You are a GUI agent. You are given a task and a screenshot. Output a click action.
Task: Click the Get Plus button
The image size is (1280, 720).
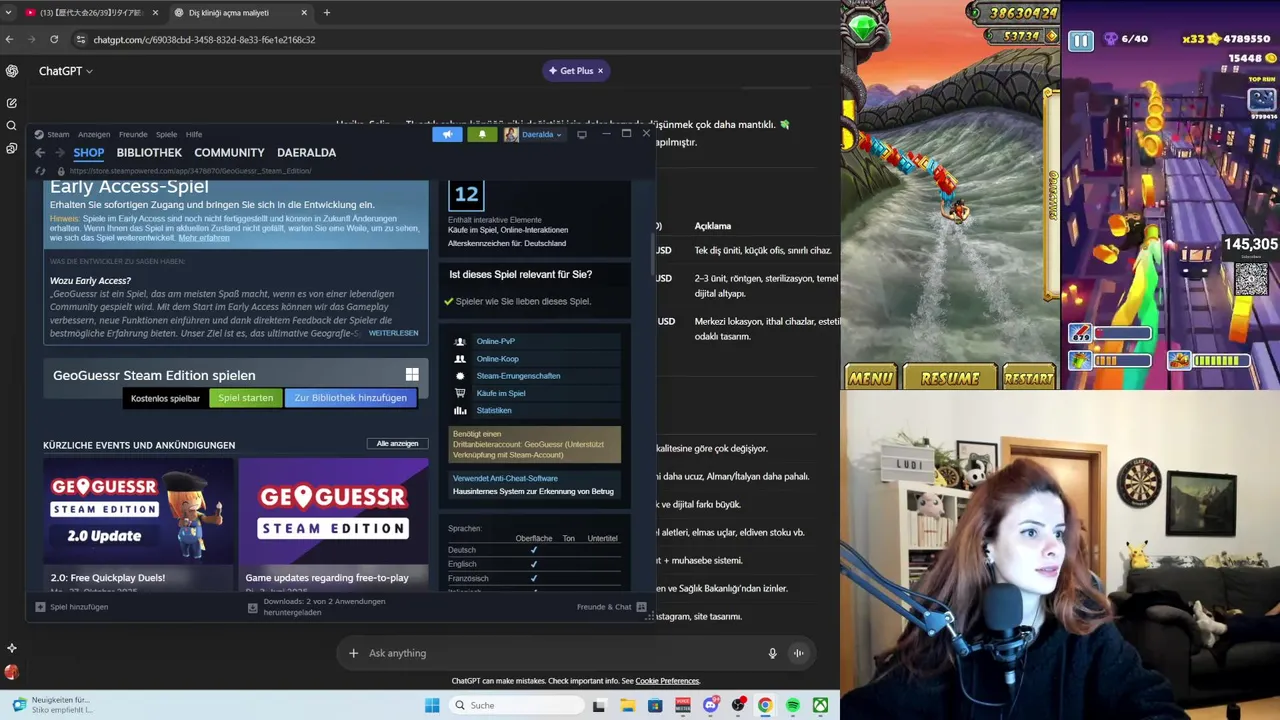pos(571,71)
